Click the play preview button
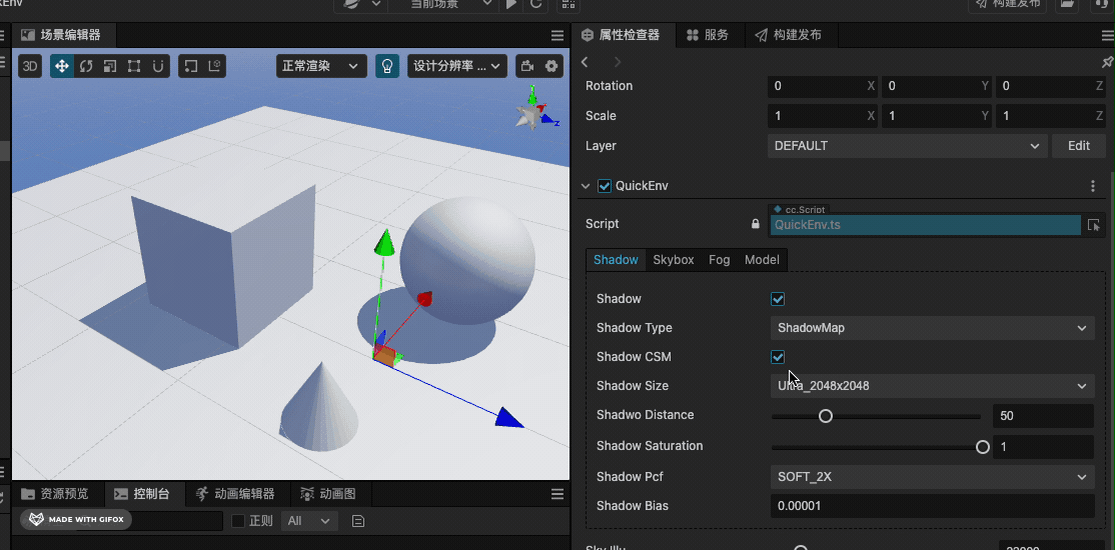 [511, 4]
